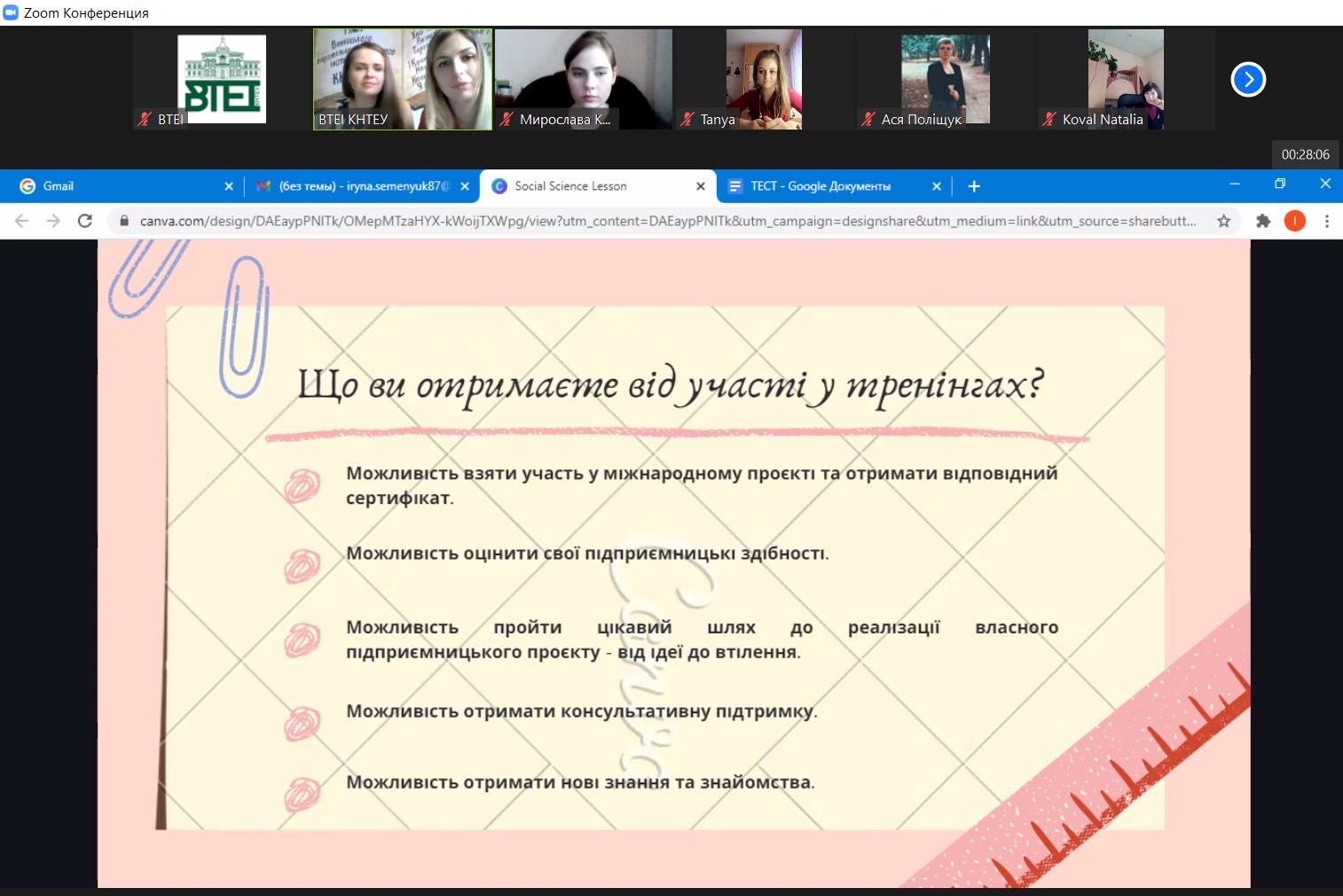
Task: Open Chrome three-dot menu
Action: pos(1327,221)
